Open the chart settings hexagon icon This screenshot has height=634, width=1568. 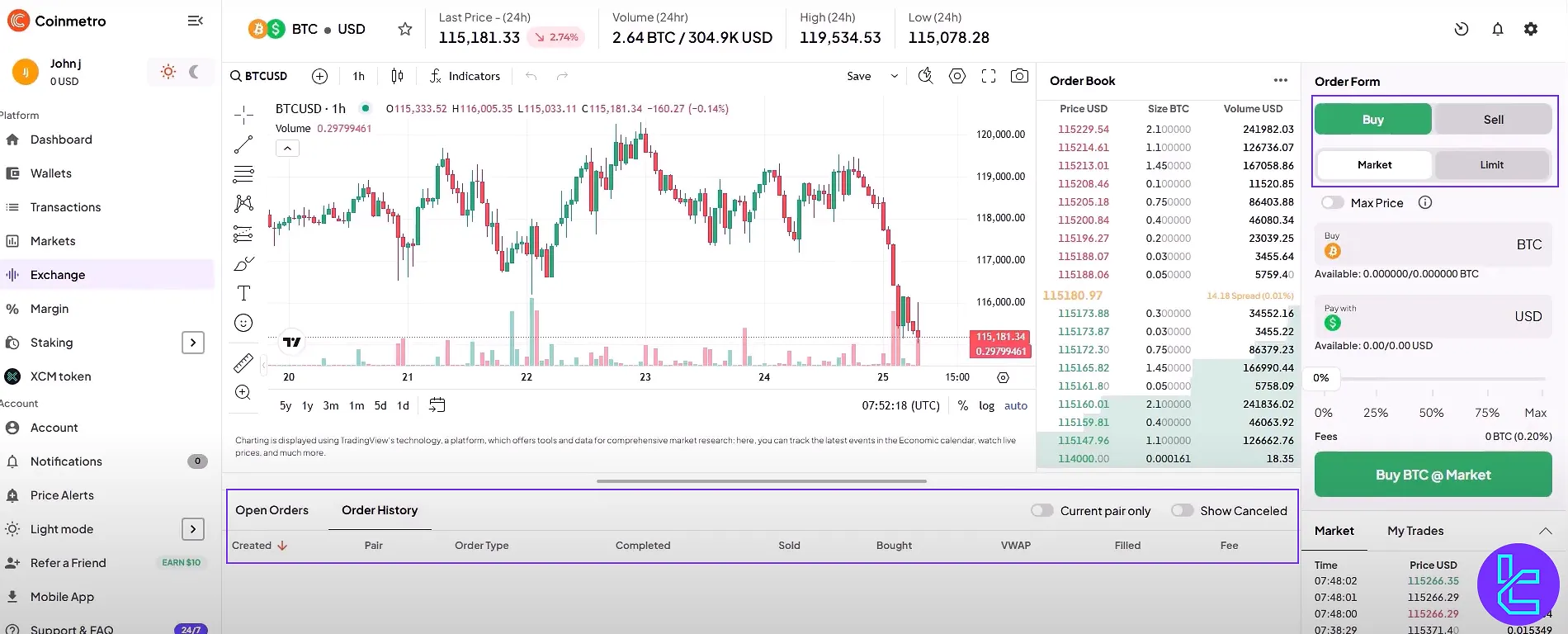coord(957,76)
